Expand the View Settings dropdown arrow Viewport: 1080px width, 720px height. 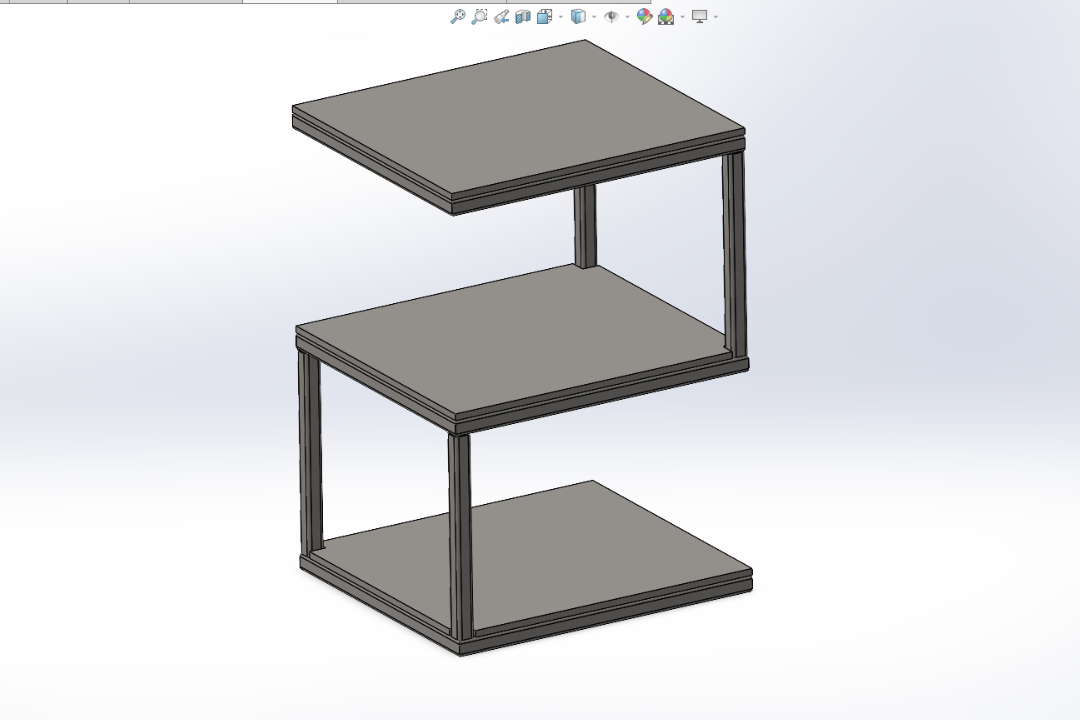[x=716, y=17]
